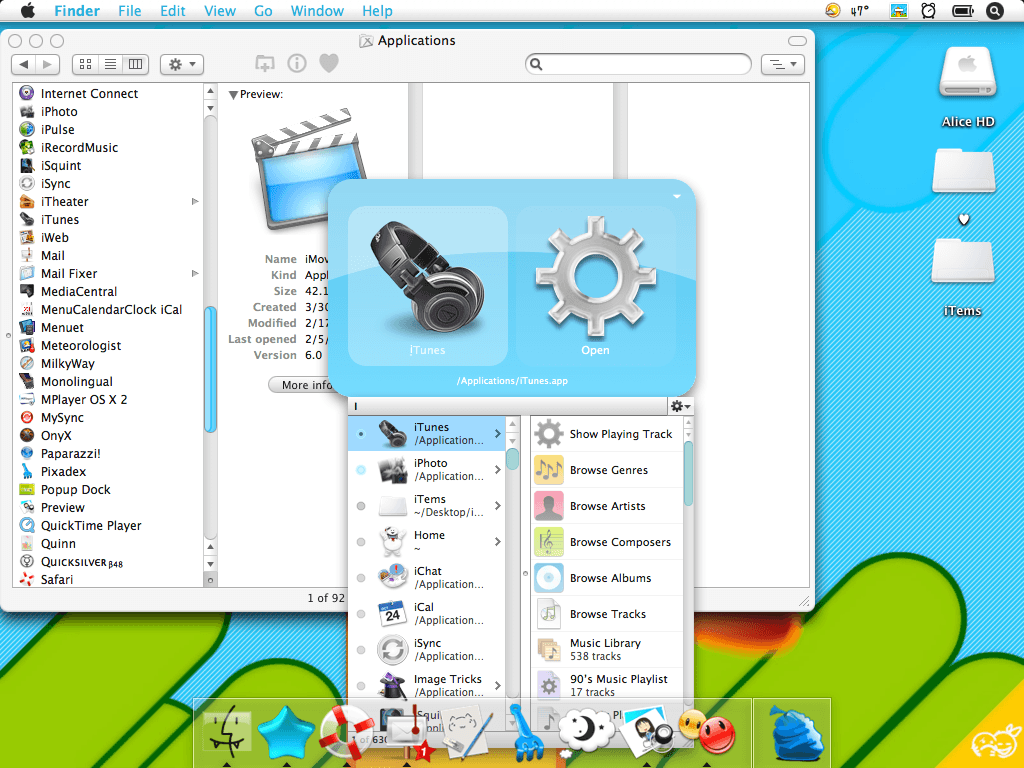Click the Open action gear in Quicksilver
The image size is (1024, 768).
[596, 285]
